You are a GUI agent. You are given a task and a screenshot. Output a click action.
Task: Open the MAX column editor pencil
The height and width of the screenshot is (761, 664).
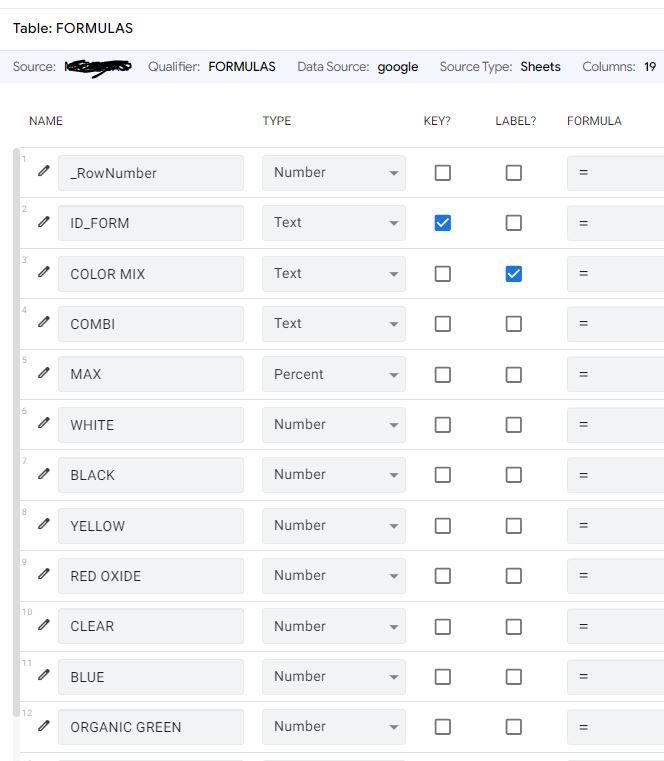click(x=44, y=372)
